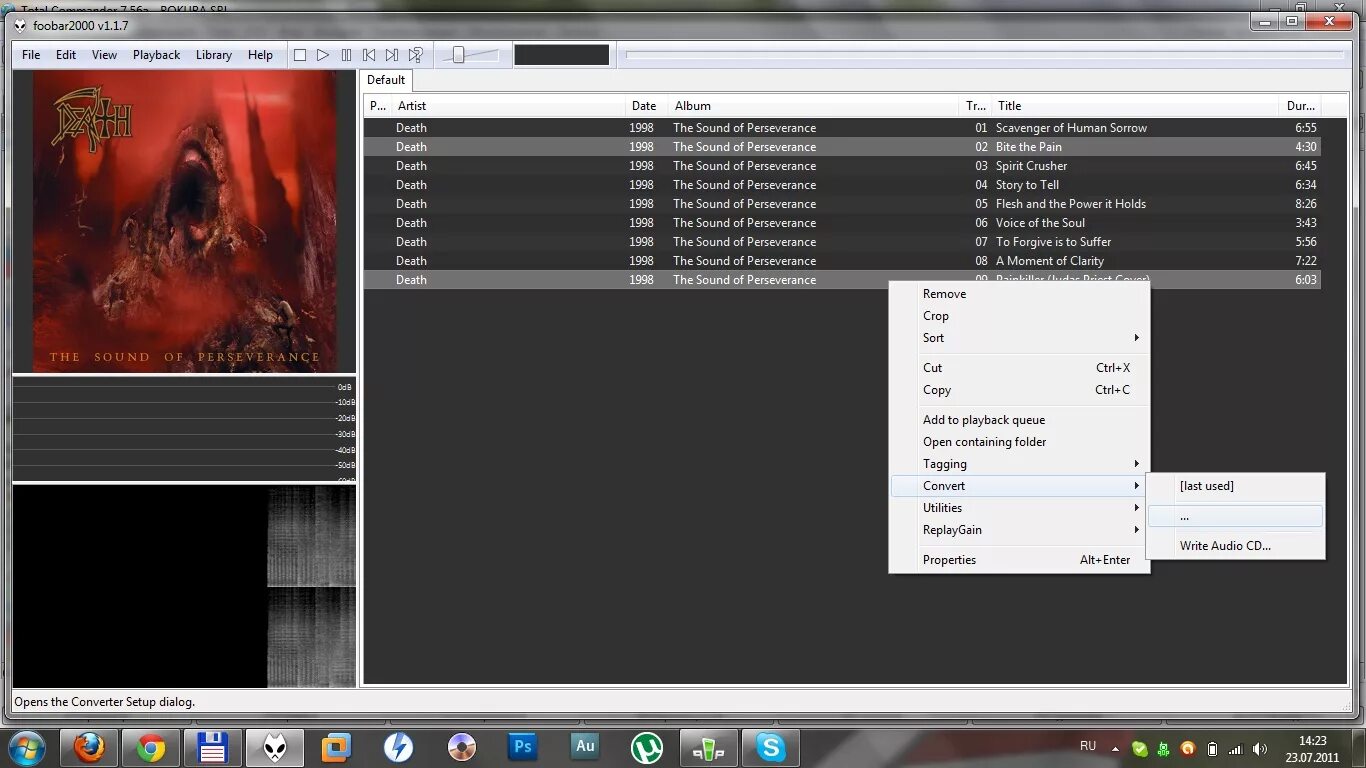Select the 'Spirit Crusher' track
The width and height of the screenshot is (1366, 768).
[842, 166]
